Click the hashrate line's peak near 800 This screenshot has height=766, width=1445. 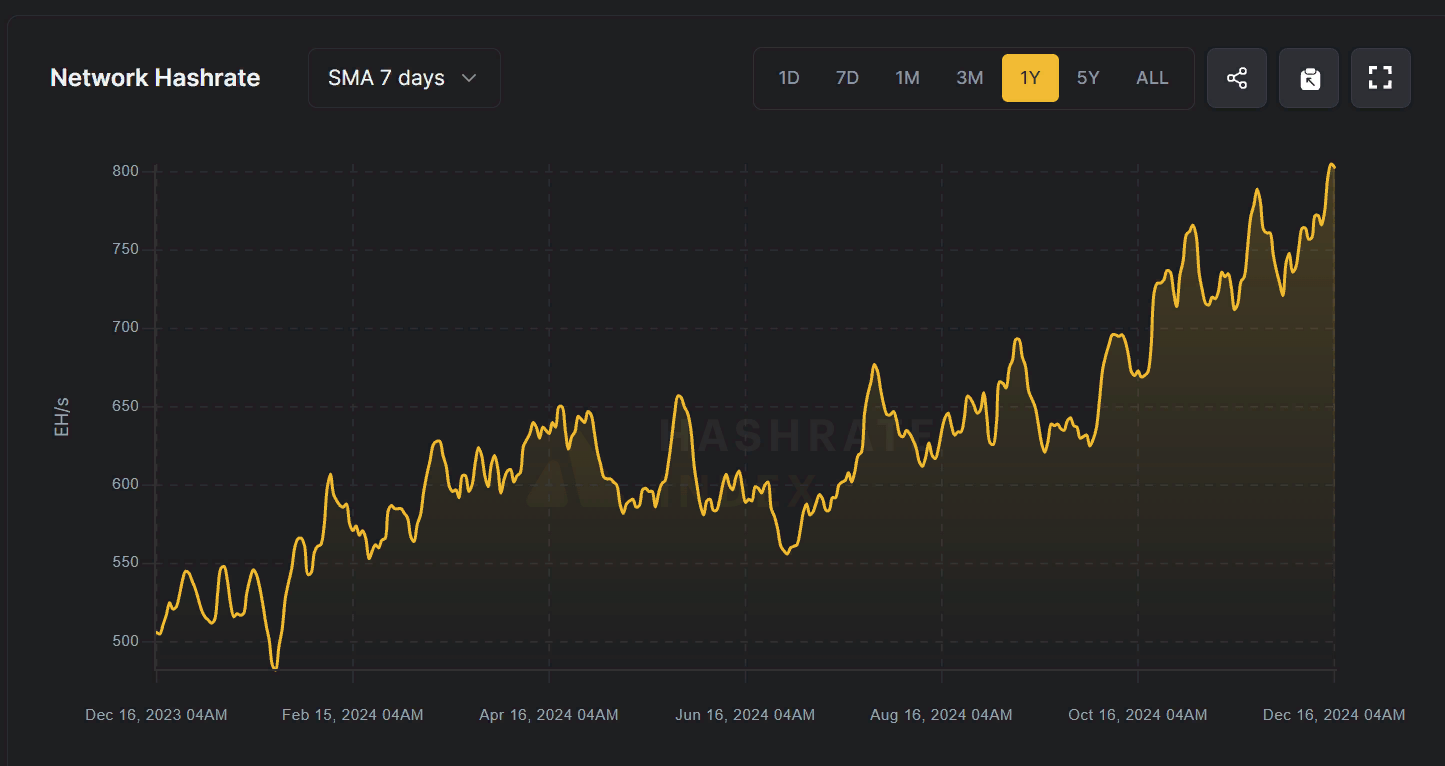click(x=1331, y=165)
